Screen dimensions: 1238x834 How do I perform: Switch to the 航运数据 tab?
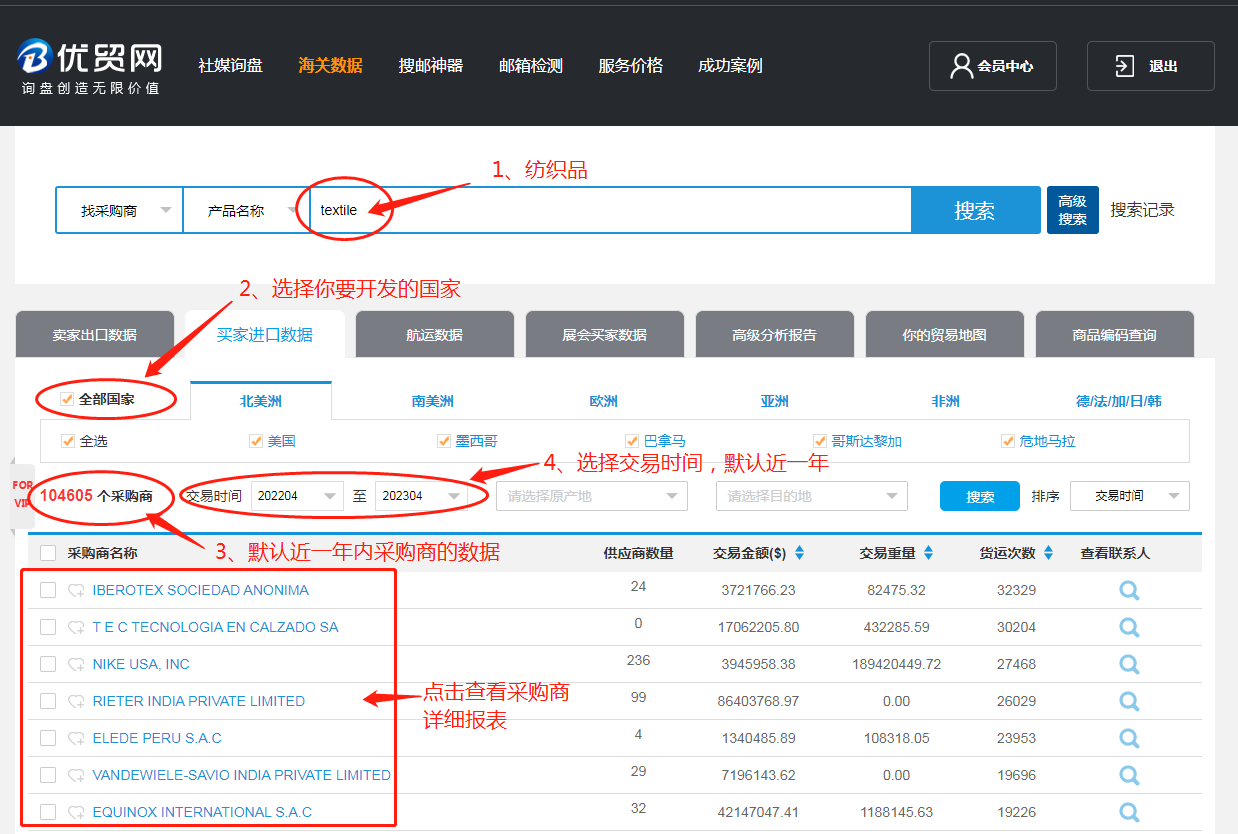tap(435, 335)
